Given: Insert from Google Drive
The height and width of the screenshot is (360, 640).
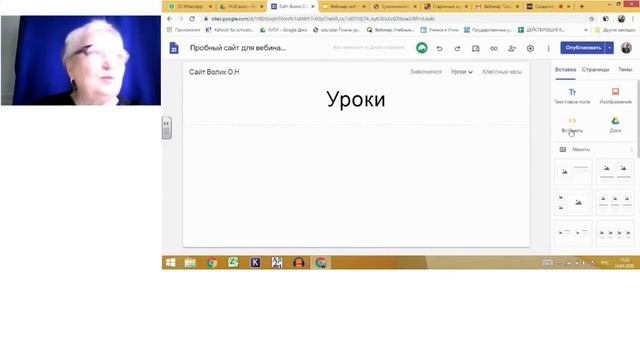Looking at the screenshot, I should click(615, 125).
